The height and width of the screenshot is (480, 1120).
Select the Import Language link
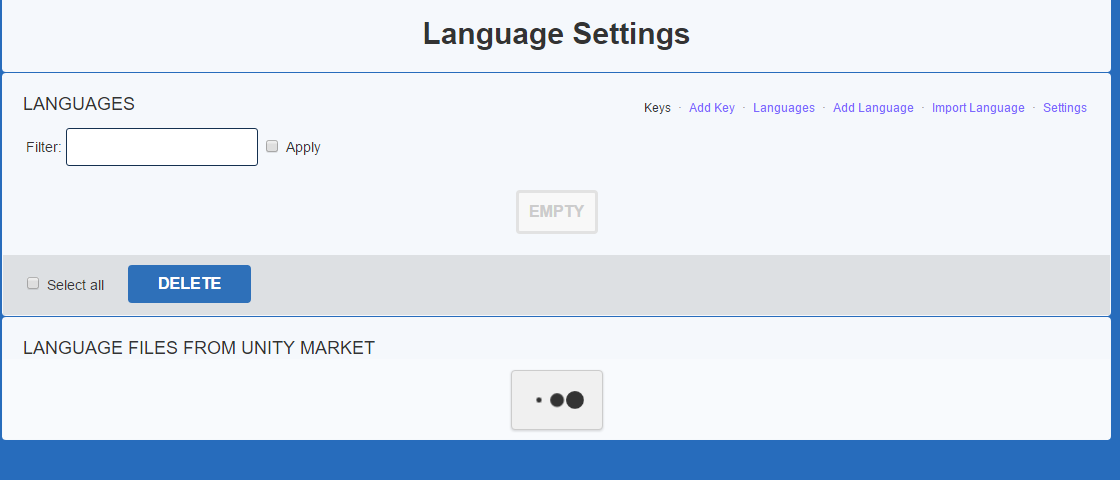pyautogui.click(x=977, y=108)
